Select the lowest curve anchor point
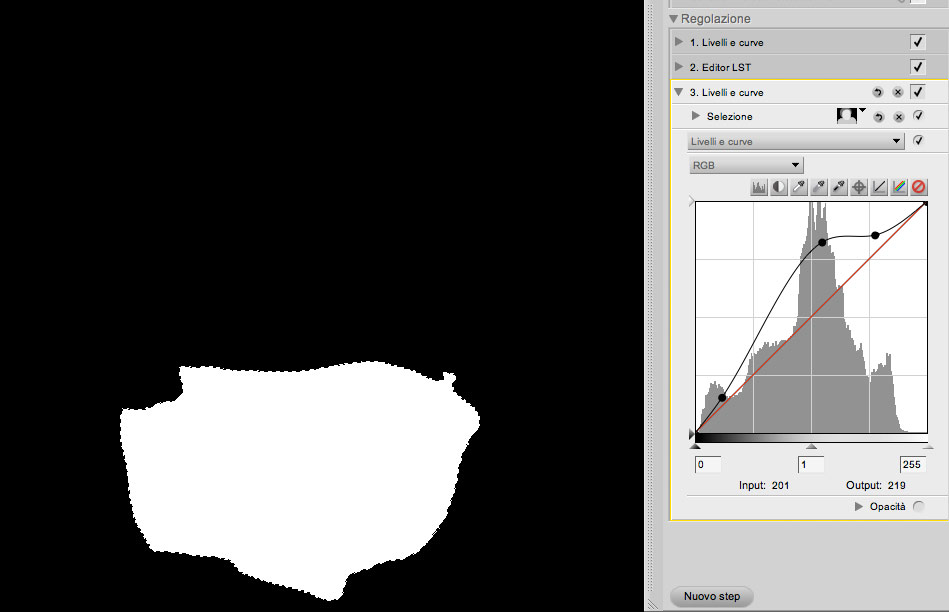 click(722, 398)
